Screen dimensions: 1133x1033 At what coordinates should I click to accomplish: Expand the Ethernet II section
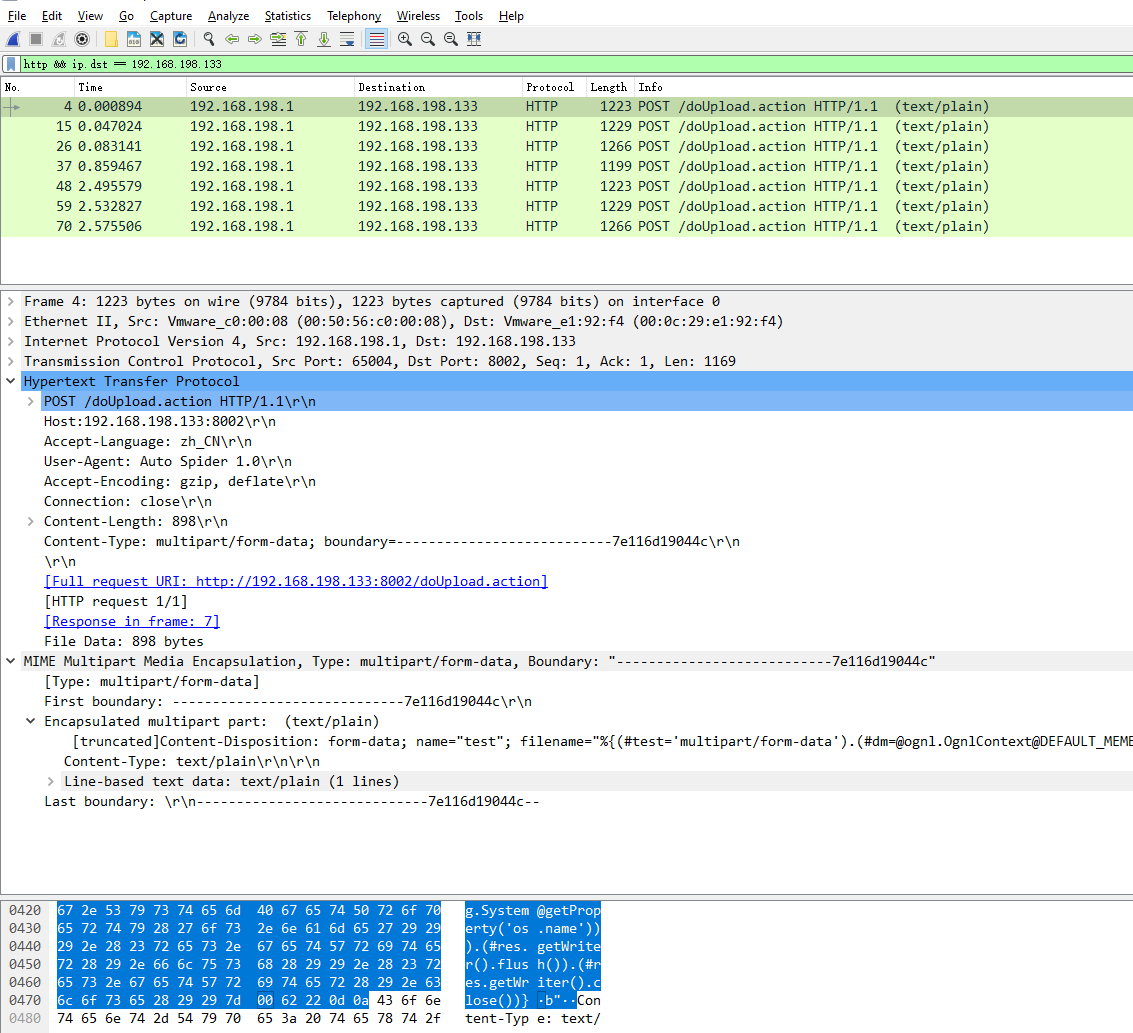11,321
